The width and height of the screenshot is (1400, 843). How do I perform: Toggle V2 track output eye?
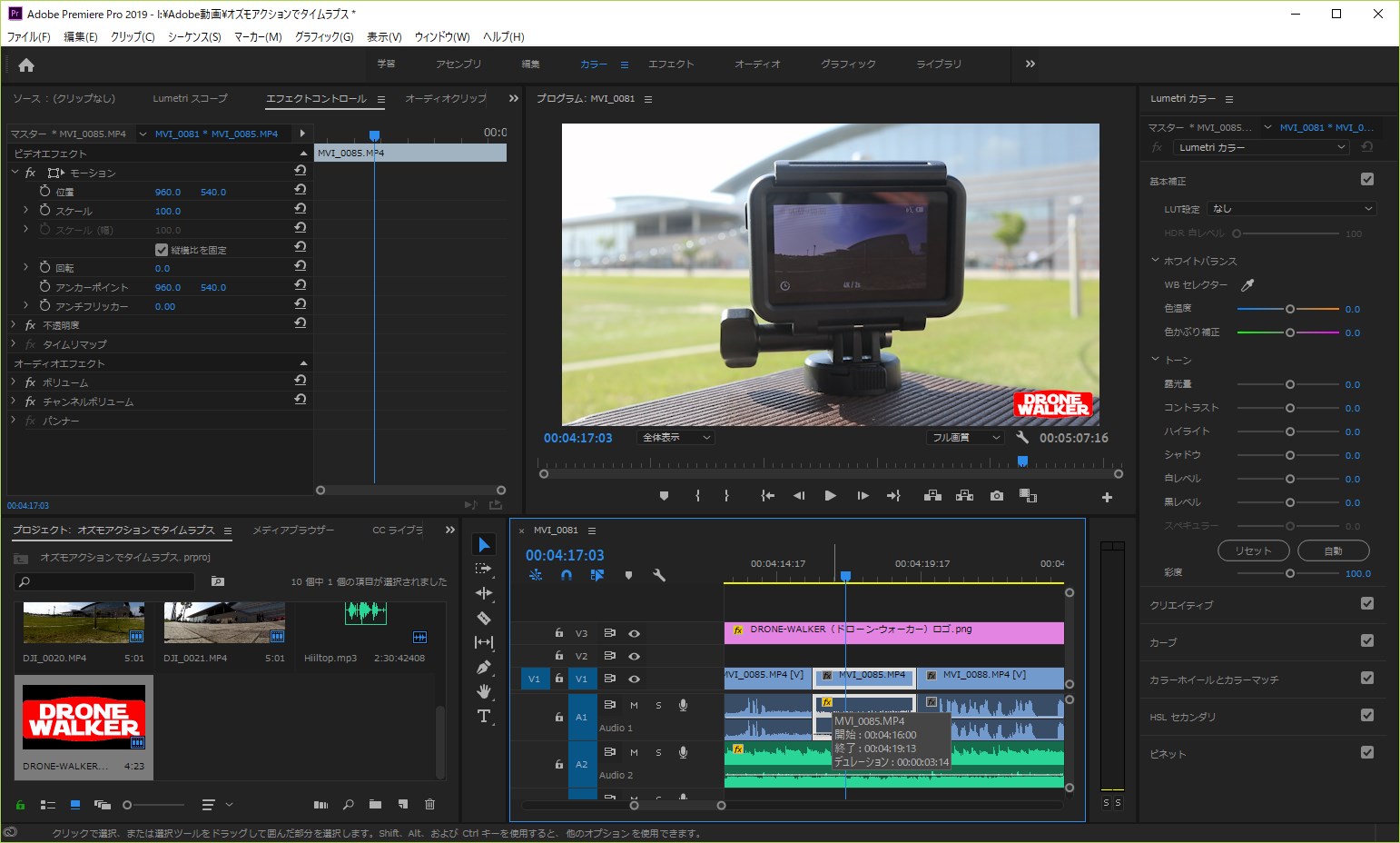635,656
